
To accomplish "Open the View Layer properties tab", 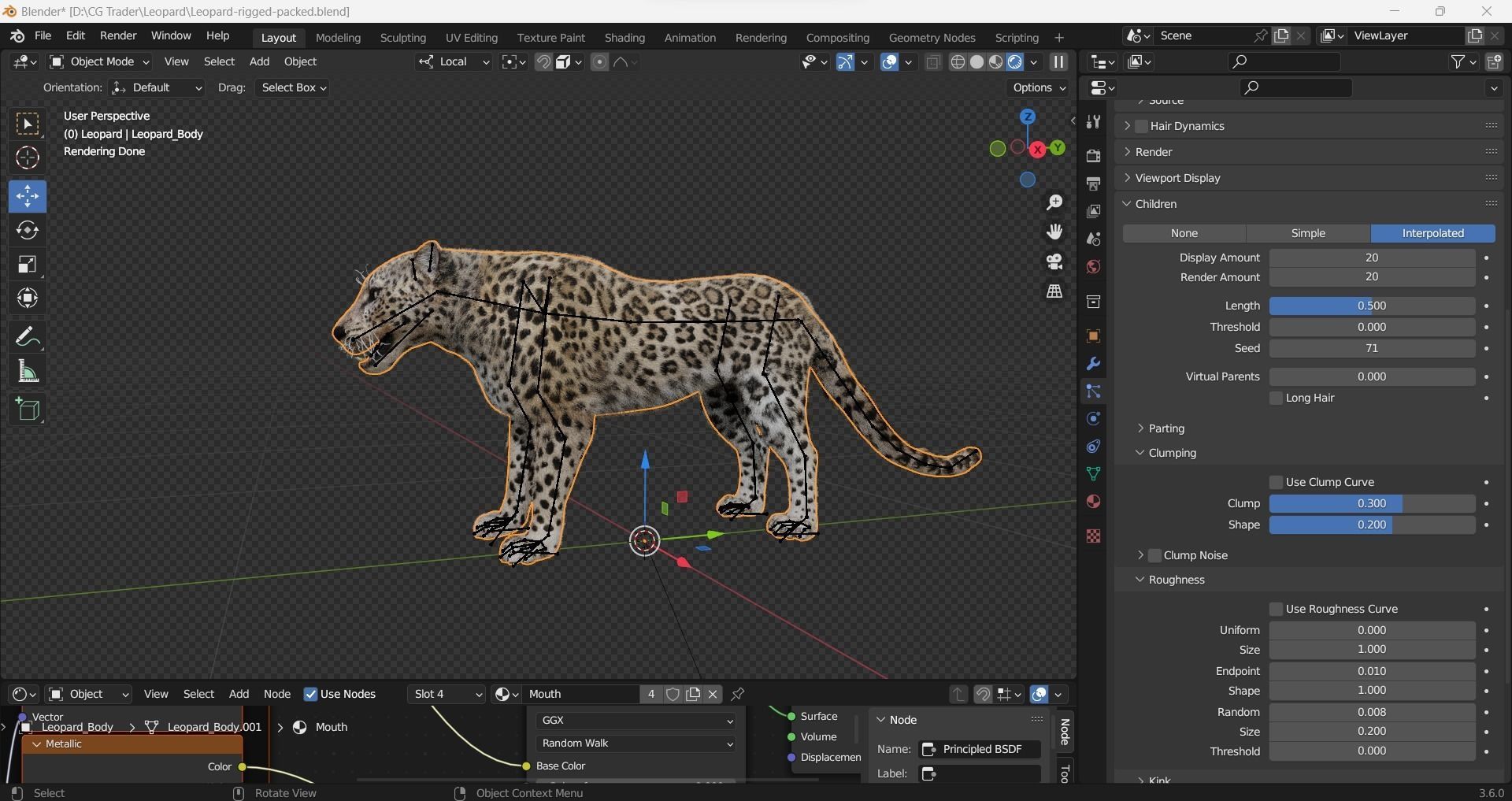I will 1093,211.
